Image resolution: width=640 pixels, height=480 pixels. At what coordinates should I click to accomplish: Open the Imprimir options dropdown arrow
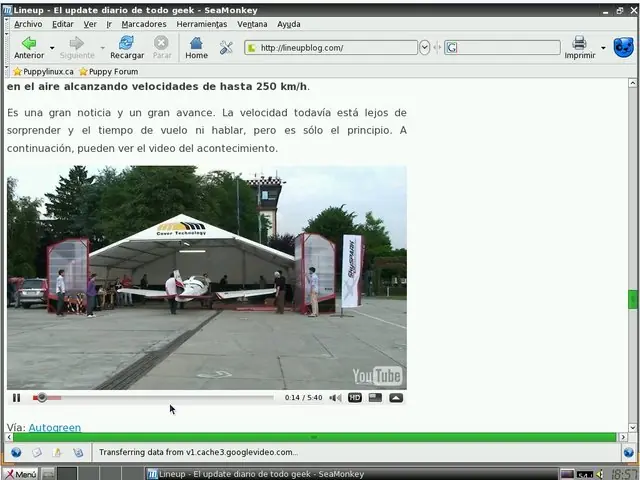pos(603,48)
